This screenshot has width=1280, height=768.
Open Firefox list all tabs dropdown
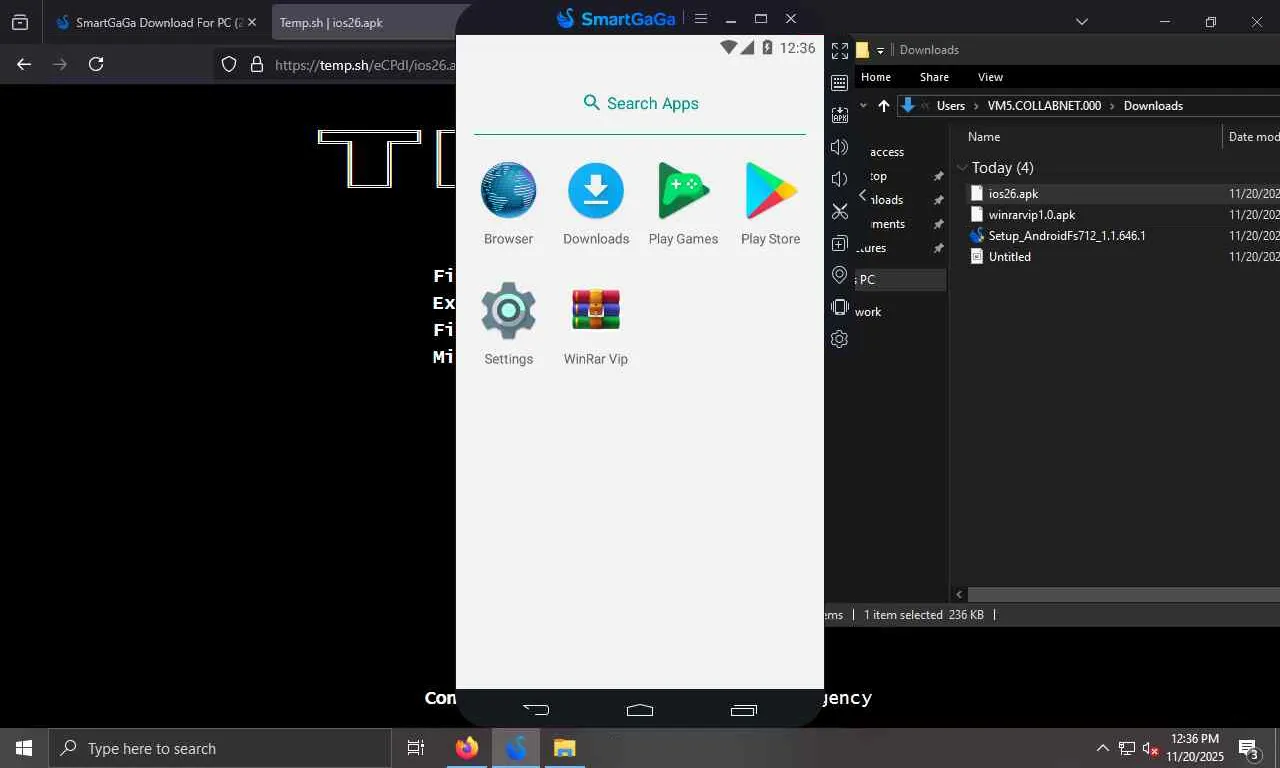(1082, 22)
